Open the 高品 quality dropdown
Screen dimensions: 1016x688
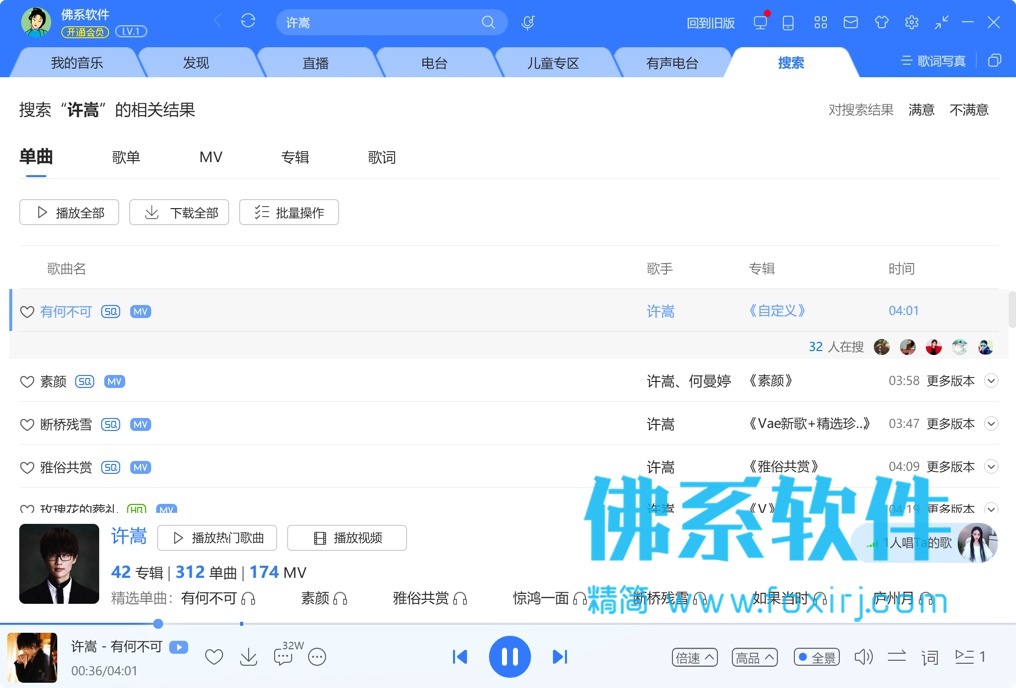tap(754, 658)
